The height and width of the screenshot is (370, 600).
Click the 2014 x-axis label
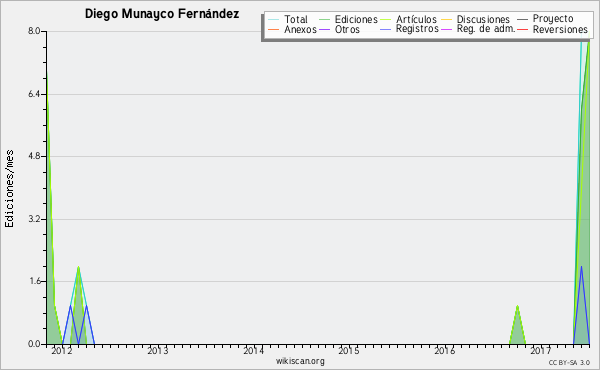point(253,351)
